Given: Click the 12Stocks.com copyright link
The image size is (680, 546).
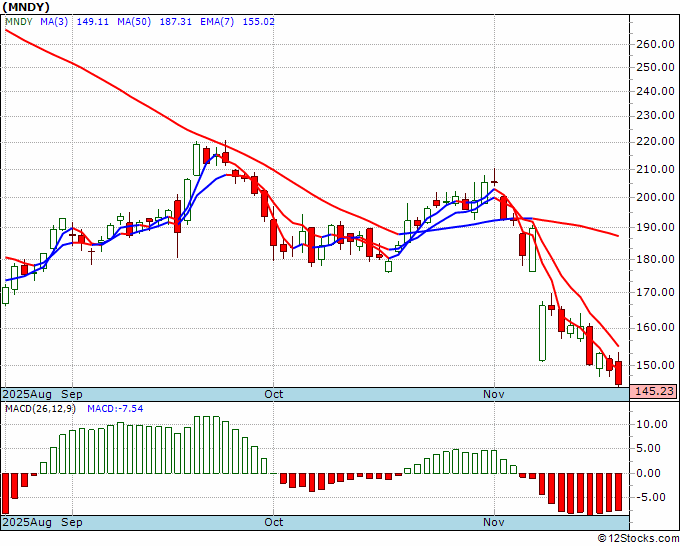Looking at the screenshot, I should [x=638, y=539].
